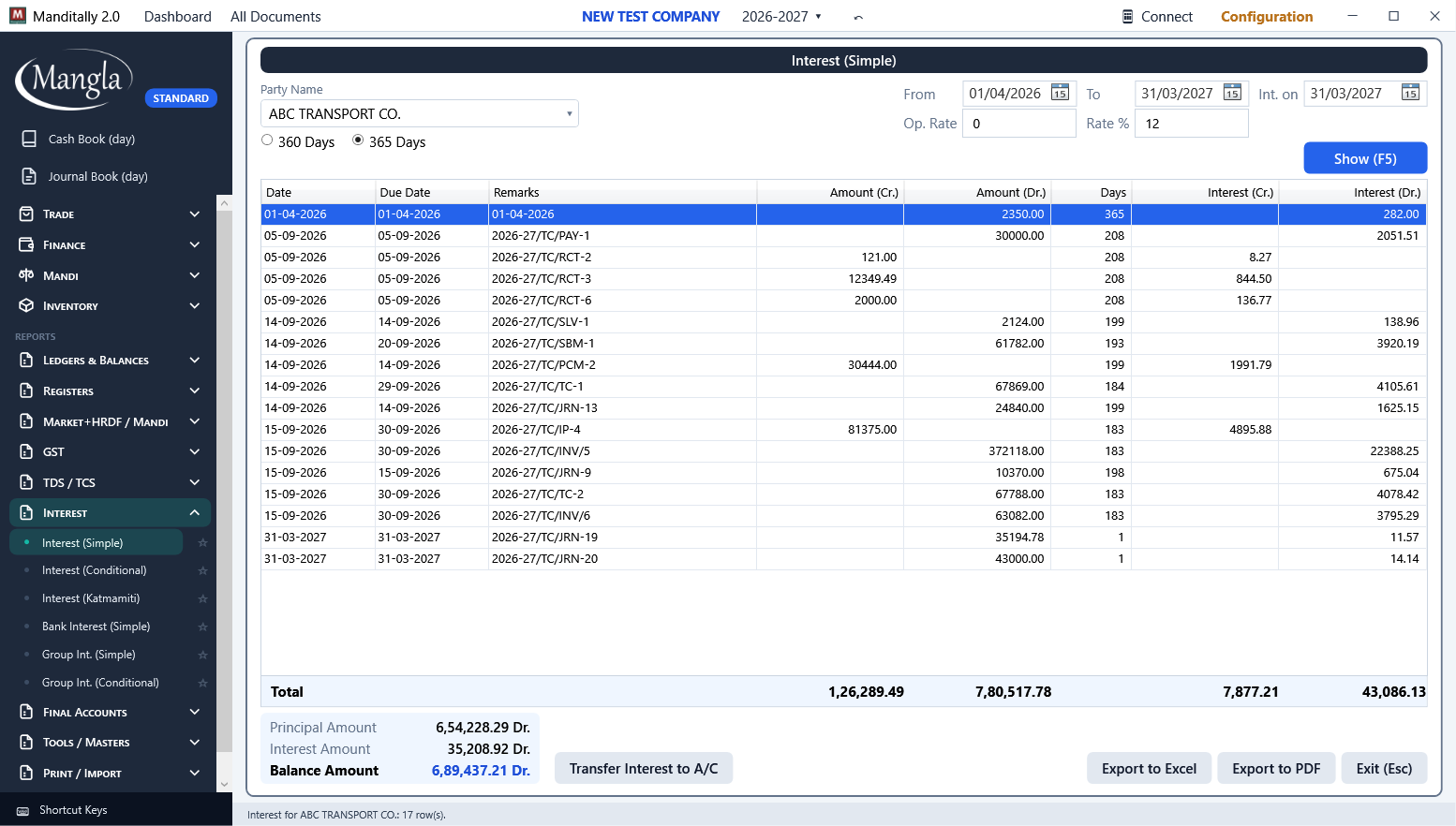Star the Bank Interest (Simple) report
This screenshot has height=826, width=1456.
click(202, 627)
